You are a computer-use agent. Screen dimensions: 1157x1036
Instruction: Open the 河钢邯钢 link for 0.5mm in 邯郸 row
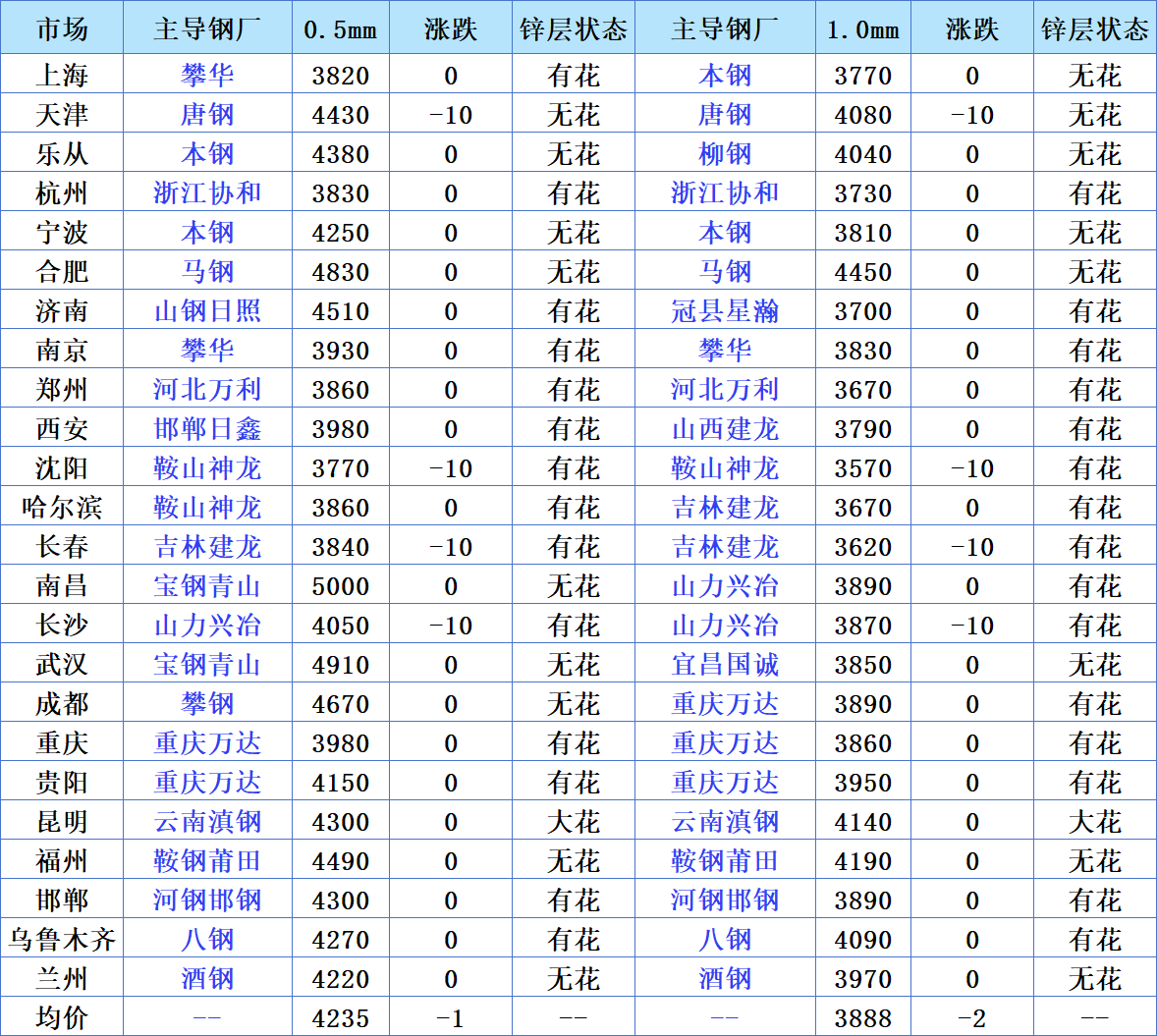[x=207, y=900]
